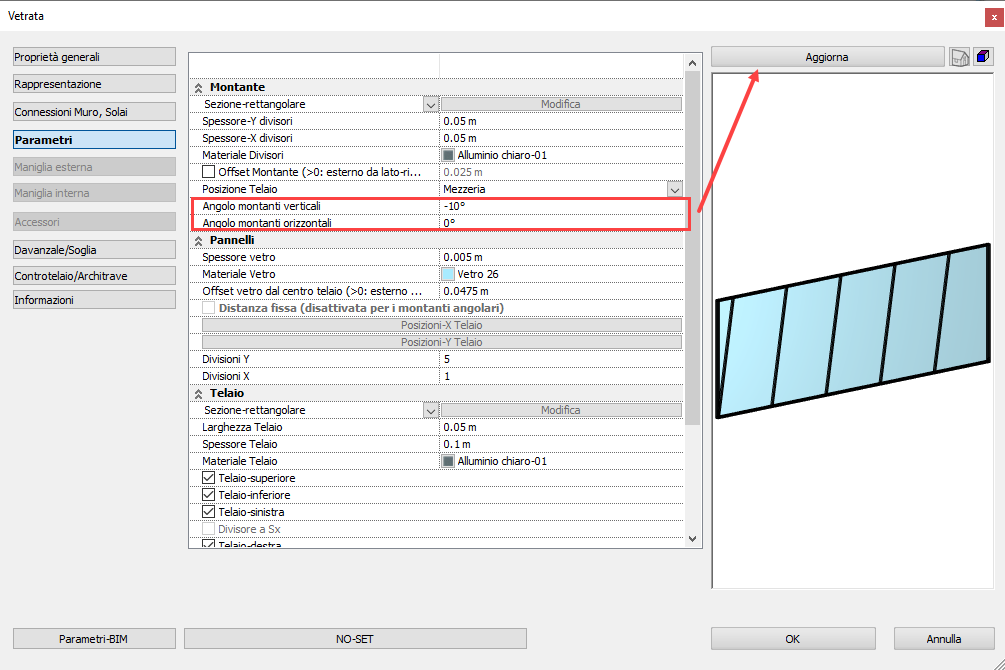Click the Spessore vetro value field
Viewport: 1005px width, 670px height.
coord(561,257)
